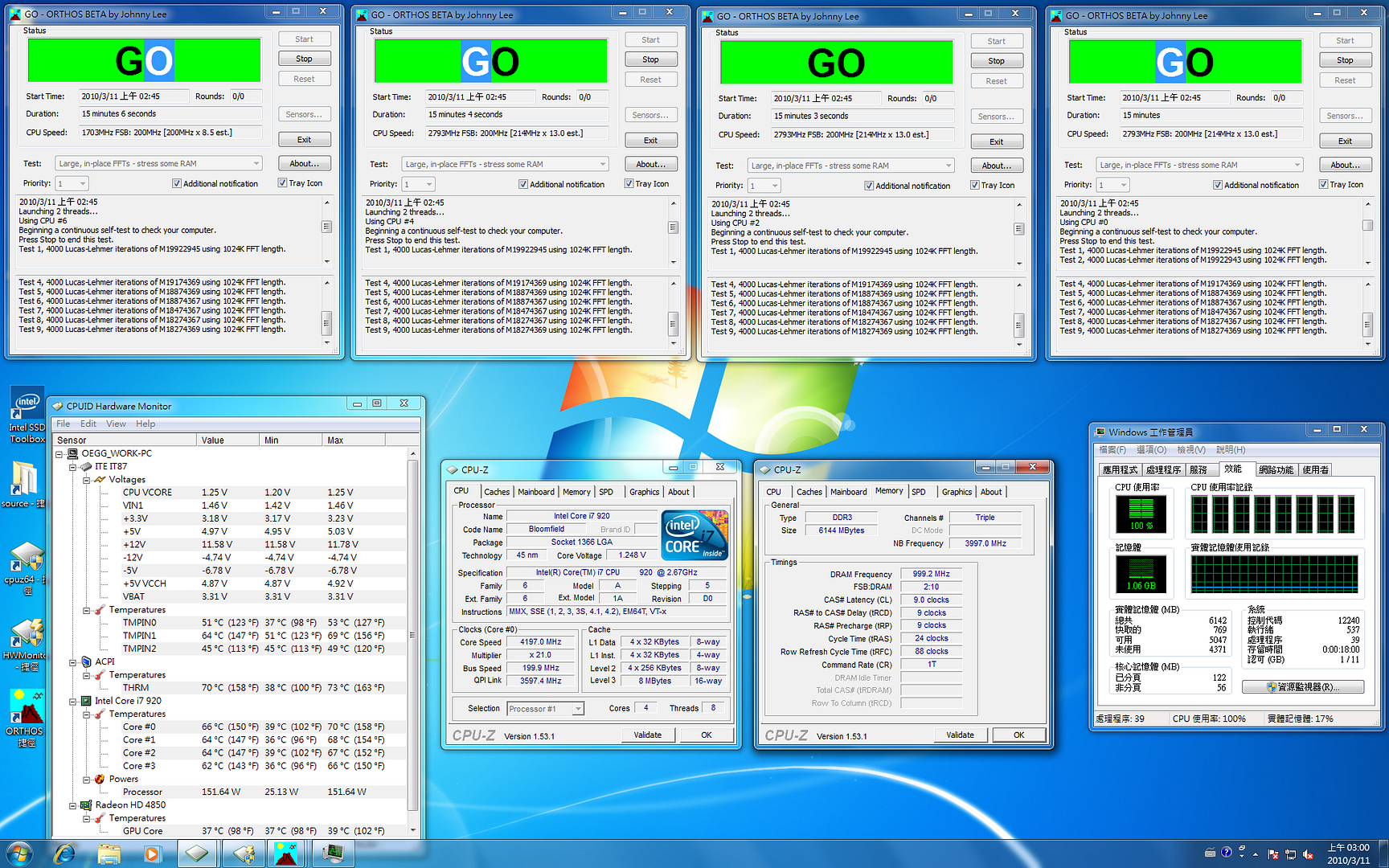The width and height of the screenshot is (1389, 868).
Task: Toggle Tray Icon in third ORTHOS window
Action: (974, 185)
